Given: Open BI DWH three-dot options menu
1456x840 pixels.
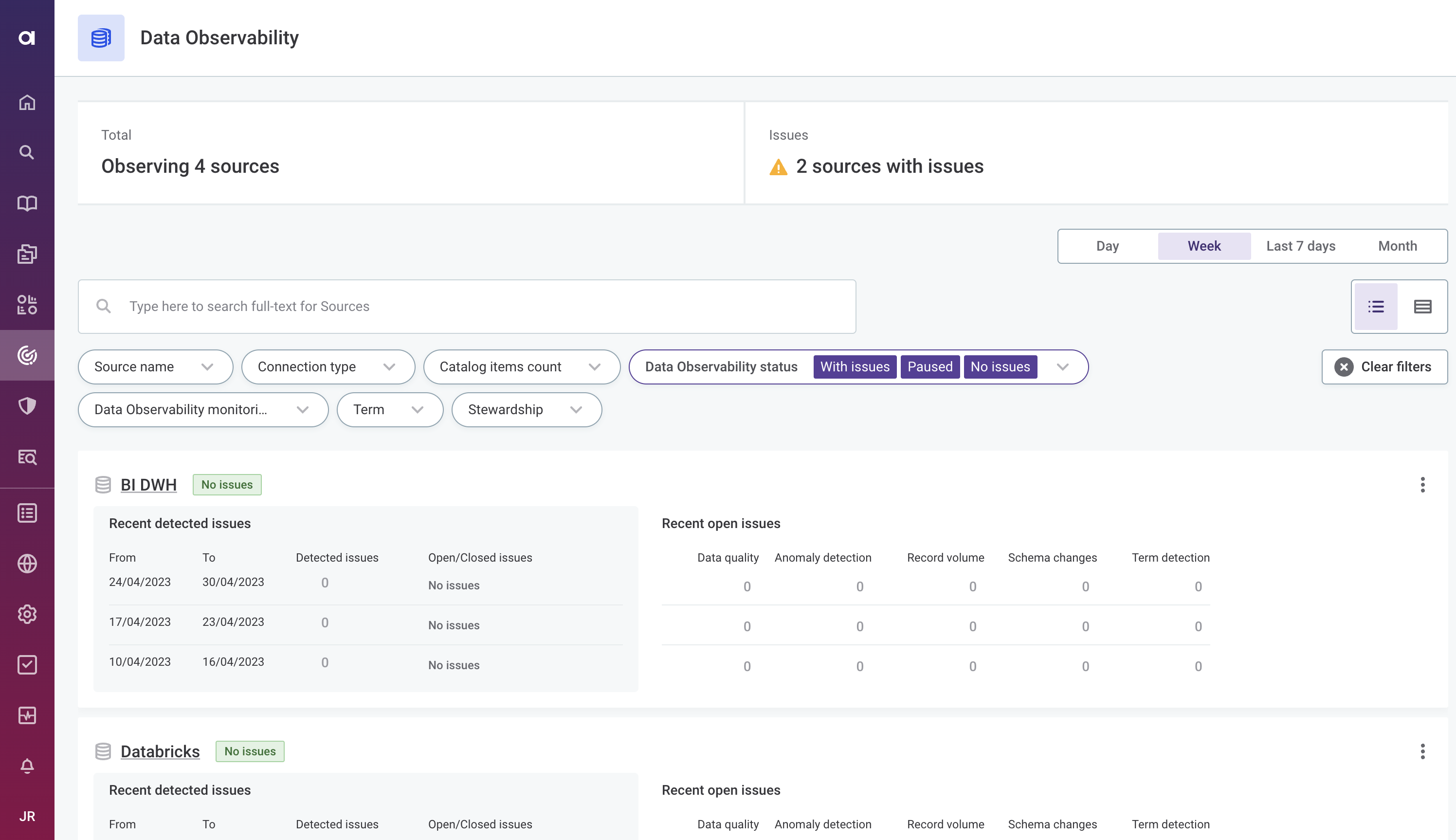Looking at the screenshot, I should coord(1422,485).
